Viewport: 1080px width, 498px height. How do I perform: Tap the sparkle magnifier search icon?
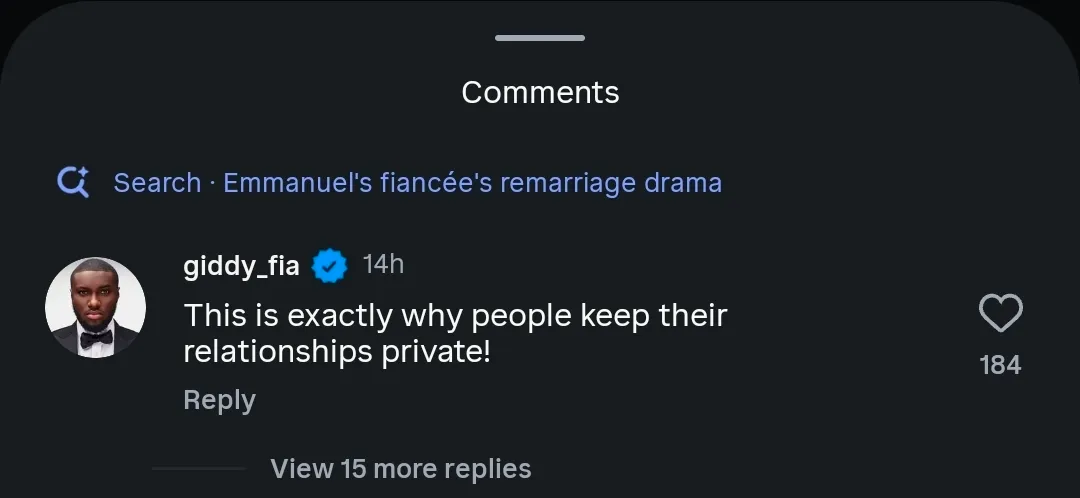coord(73,183)
